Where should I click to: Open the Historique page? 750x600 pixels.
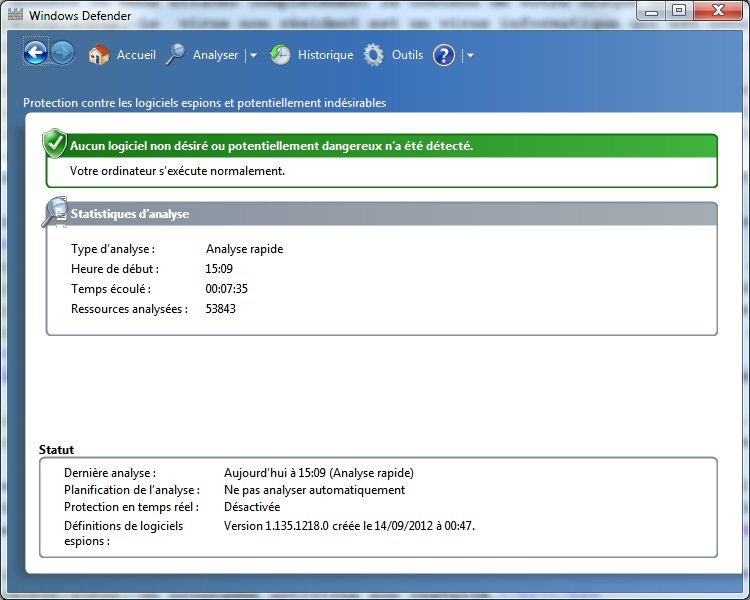[325, 55]
